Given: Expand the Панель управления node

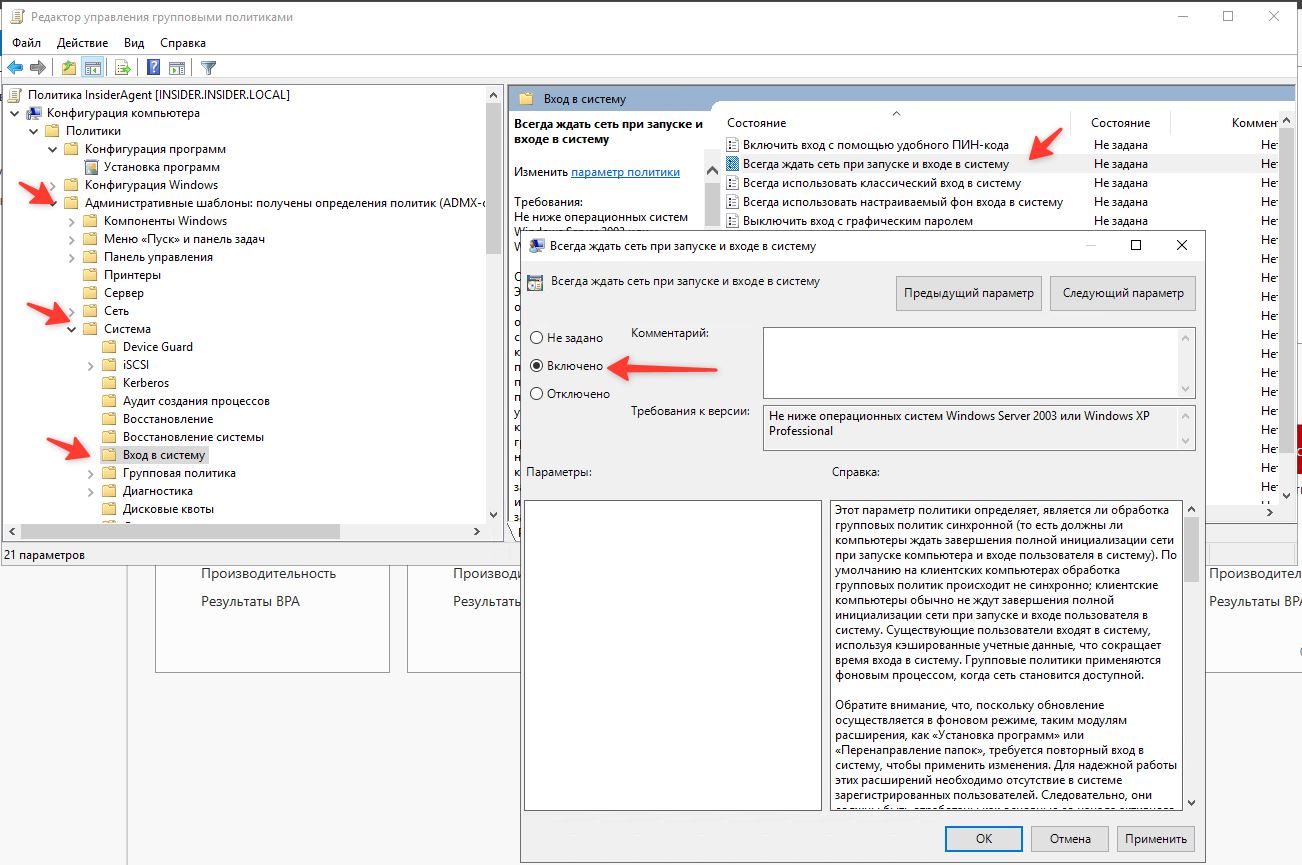Looking at the screenshot, I should [x=71, y=257].
